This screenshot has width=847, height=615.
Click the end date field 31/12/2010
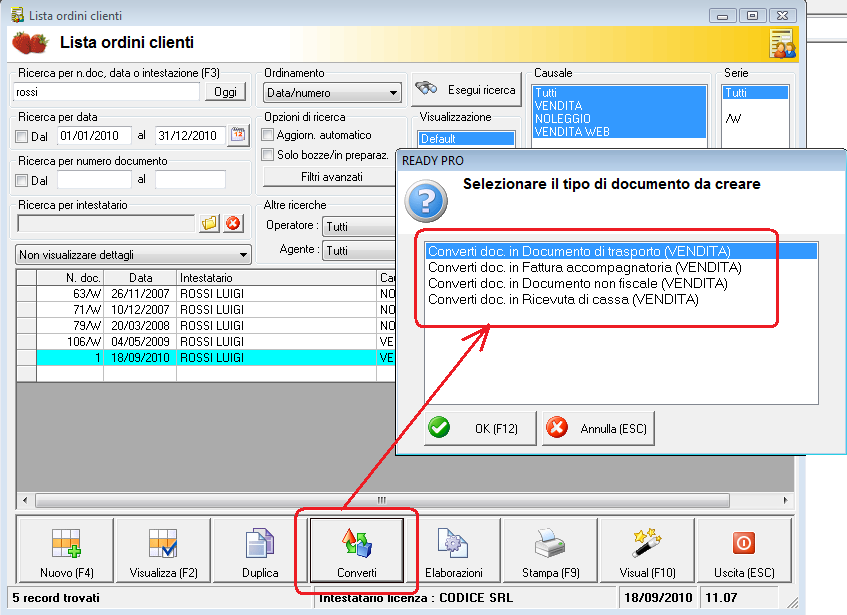pyautogui.click(x=190, y=136)
